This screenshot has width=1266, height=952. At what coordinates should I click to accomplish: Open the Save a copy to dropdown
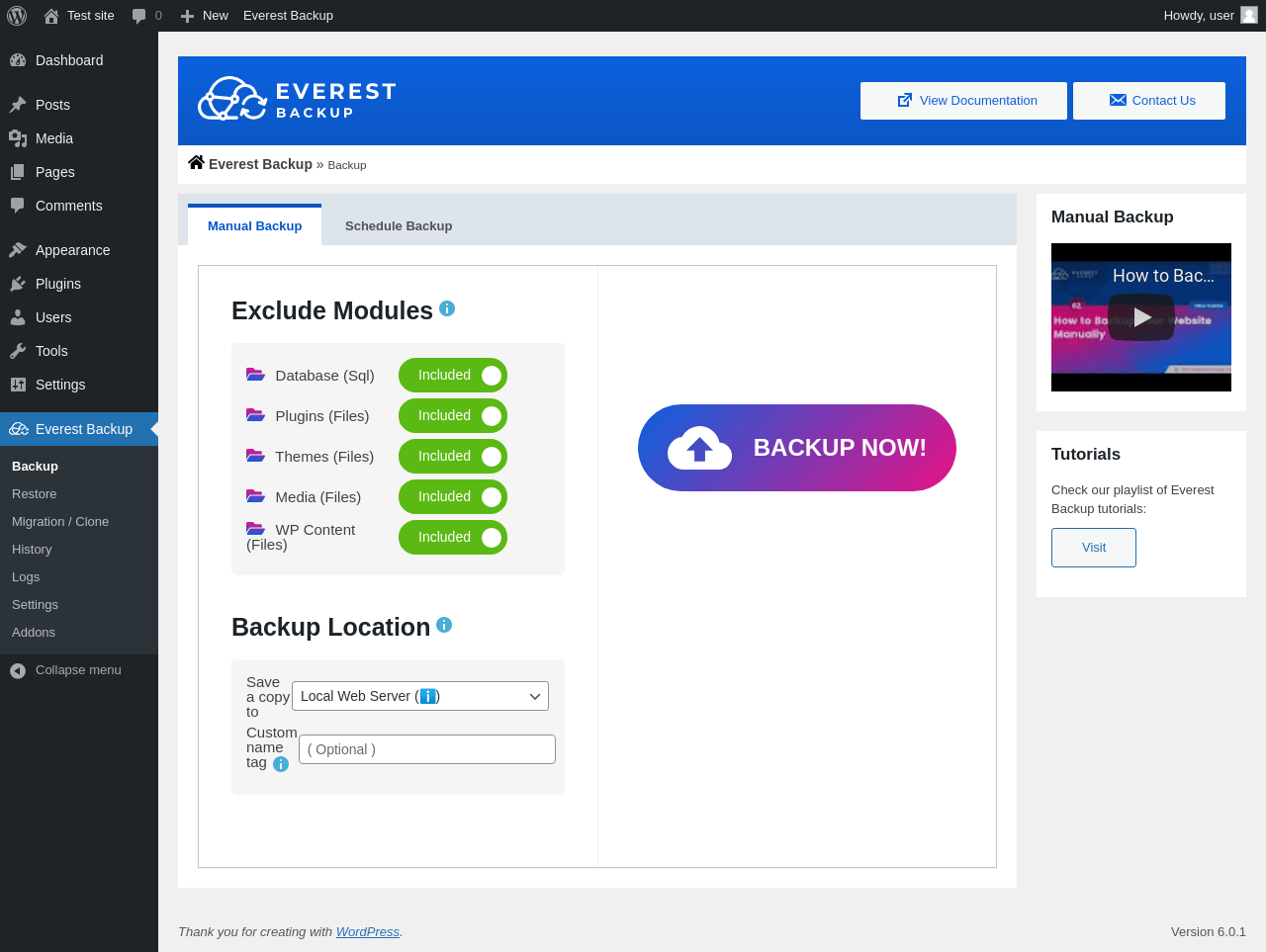tap(420, 696)
